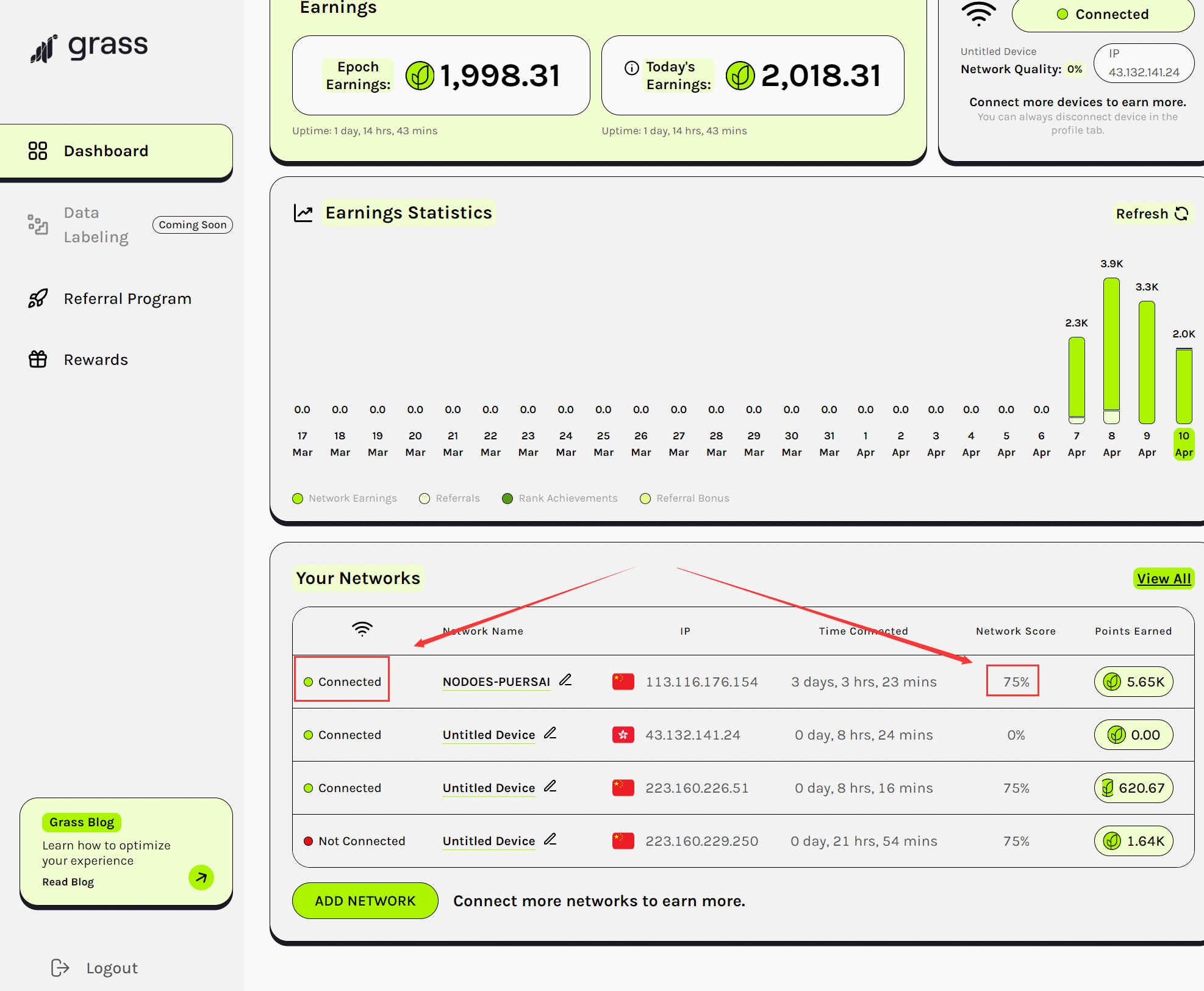Click the Not Connected status indicator

tap(354, 841)
